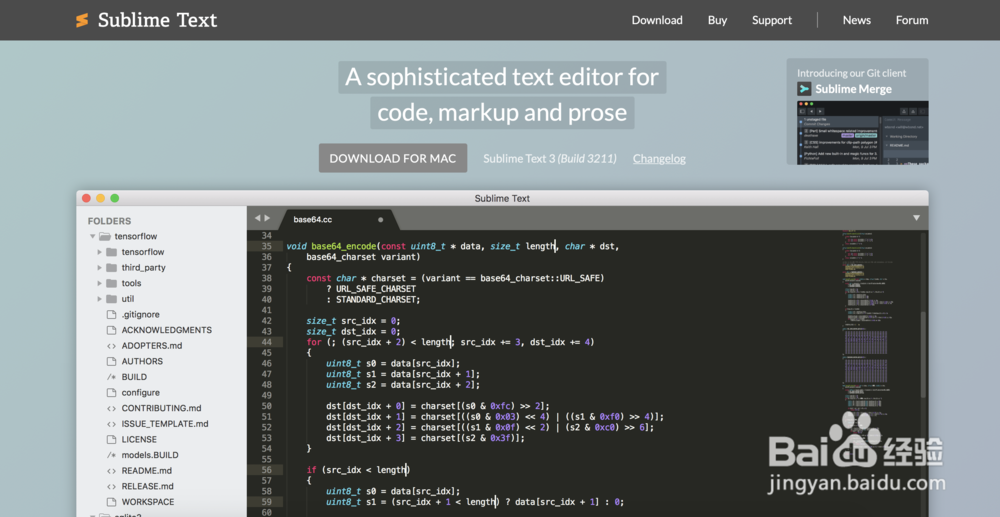The width and height of the screenshot is (1000, 517).
Task: Open README.md in the sidebar
Action: tap(147, 470)
